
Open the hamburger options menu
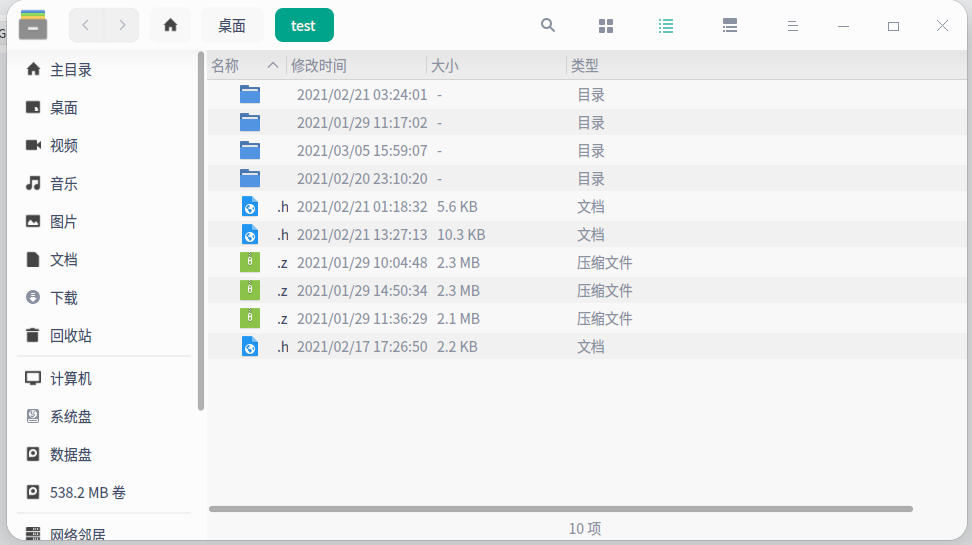pyautogui.click(x=792, y=26)
